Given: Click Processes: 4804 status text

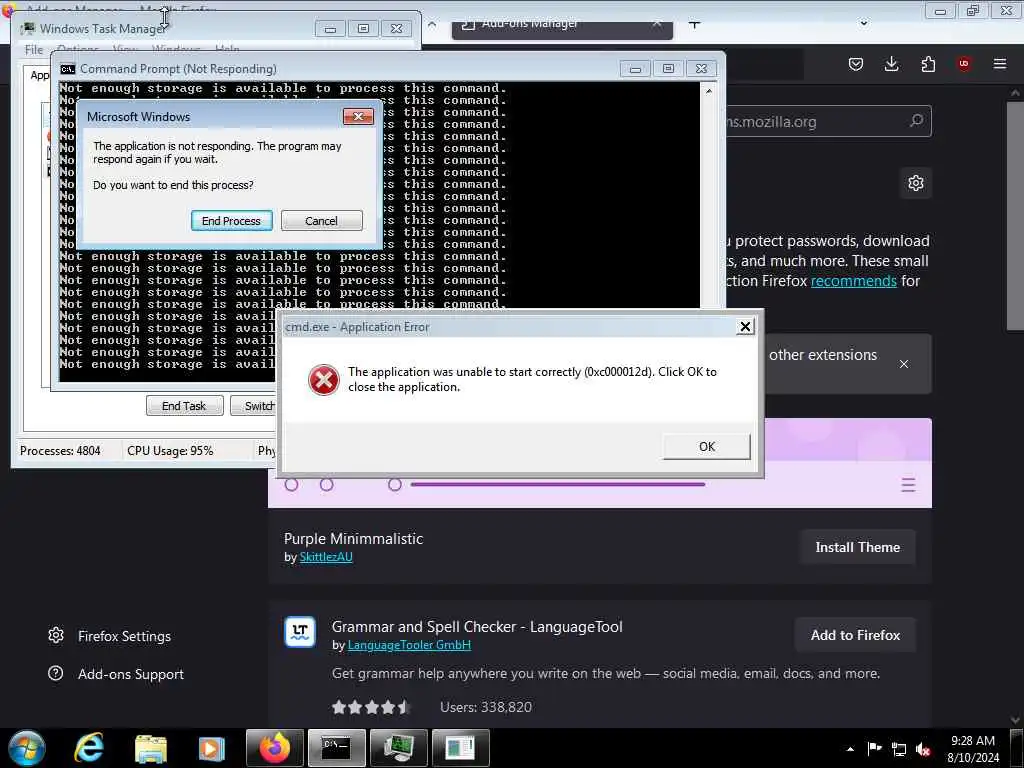Looking at the screenshot, I should 60,451.
